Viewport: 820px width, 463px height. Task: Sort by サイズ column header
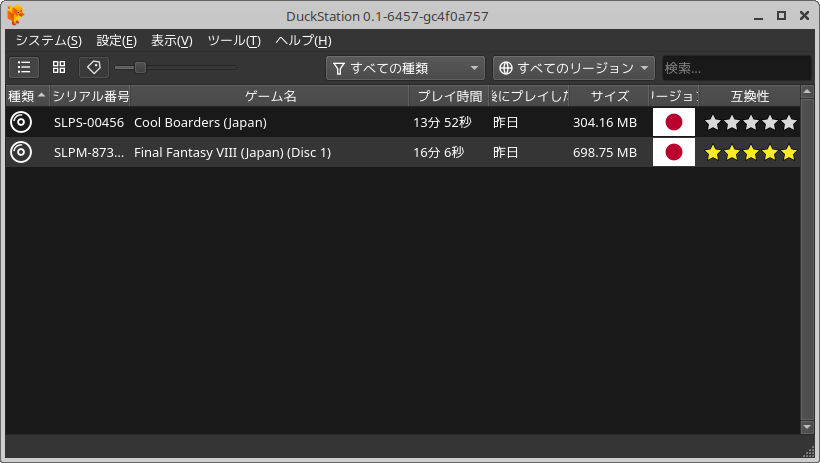tap(609, 96)
